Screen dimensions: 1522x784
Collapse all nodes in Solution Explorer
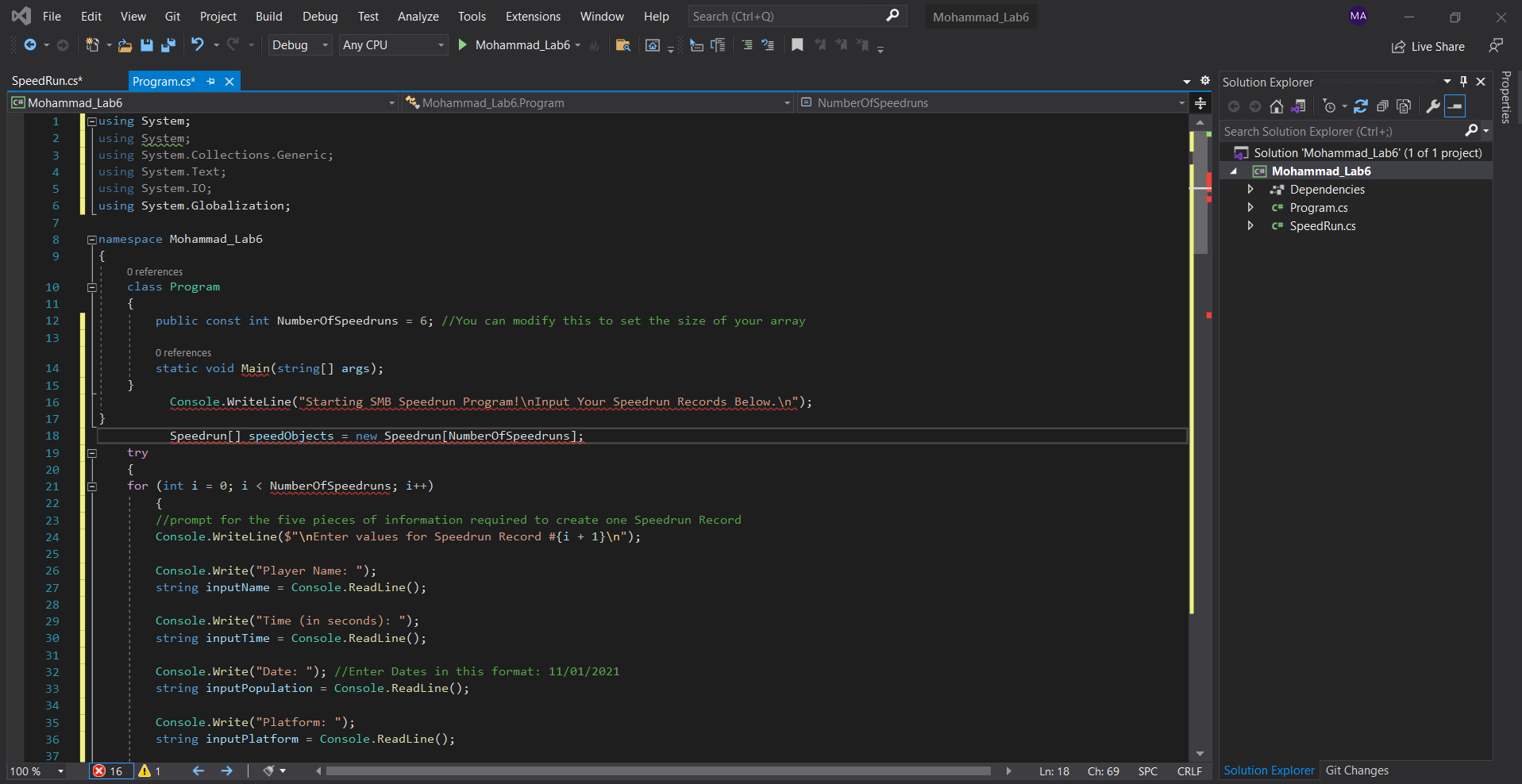point(1382,106)
